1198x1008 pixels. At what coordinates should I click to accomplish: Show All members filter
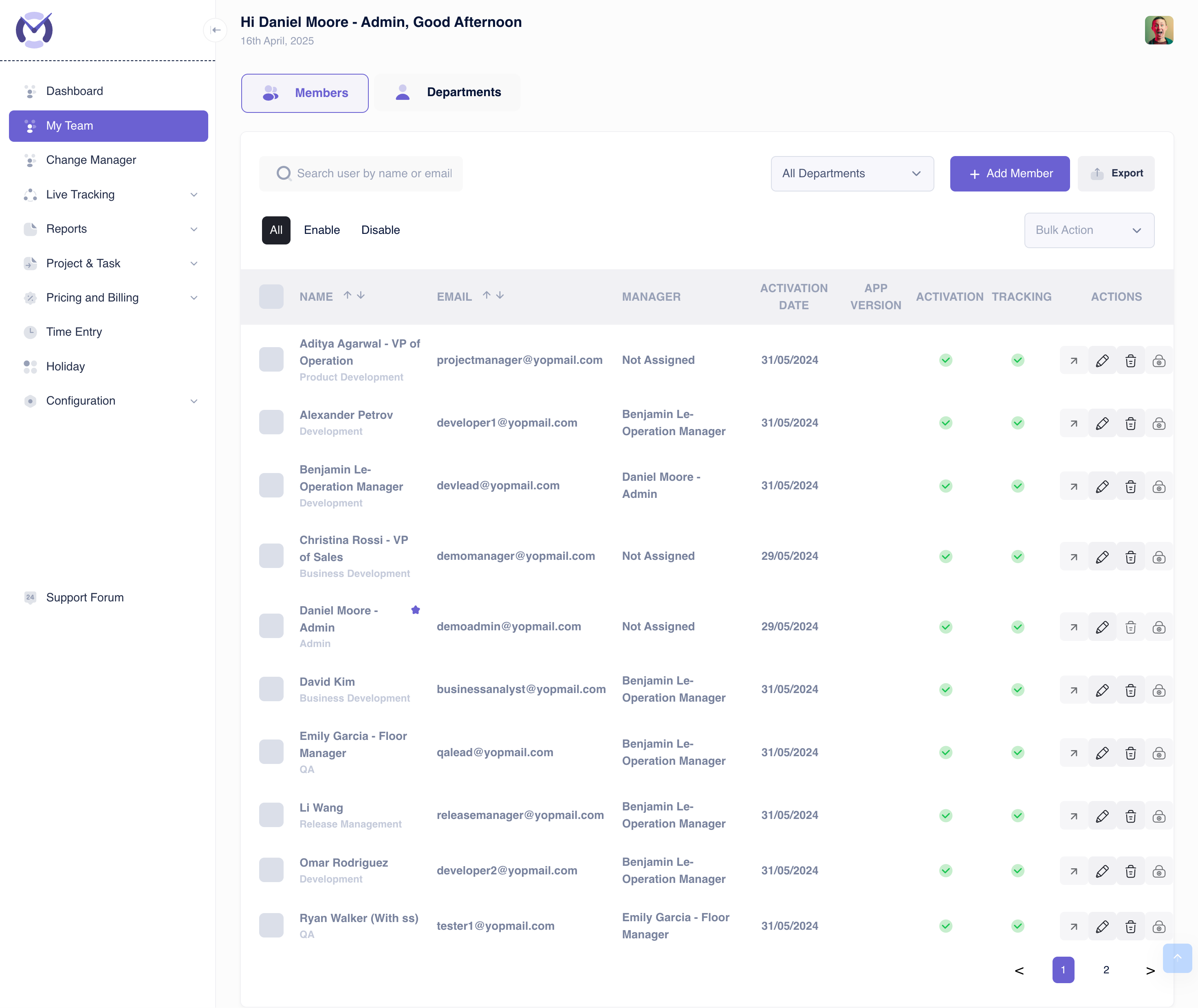click(276, 230)
